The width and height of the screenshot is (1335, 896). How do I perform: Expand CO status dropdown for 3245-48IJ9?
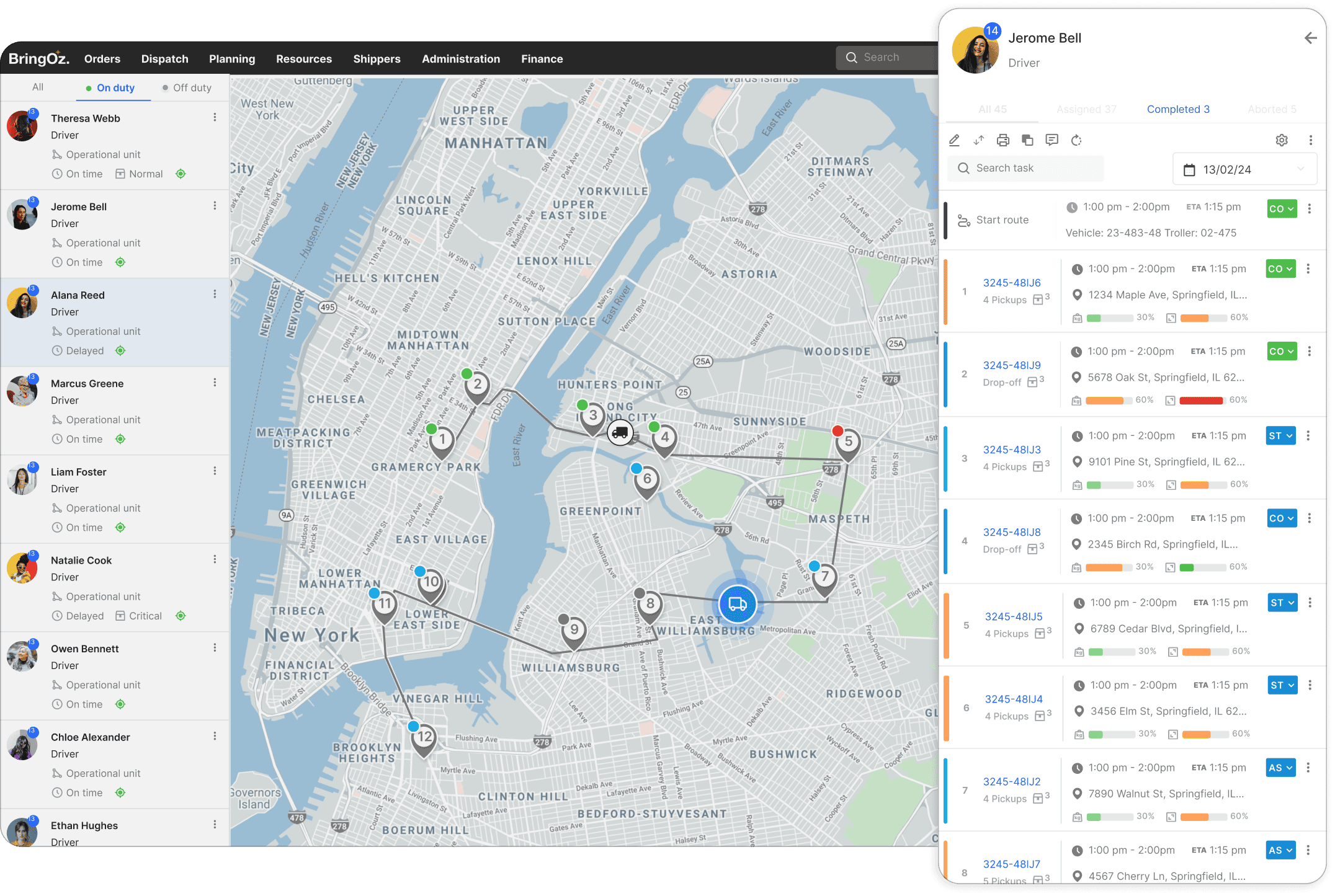click(1282, 351)
